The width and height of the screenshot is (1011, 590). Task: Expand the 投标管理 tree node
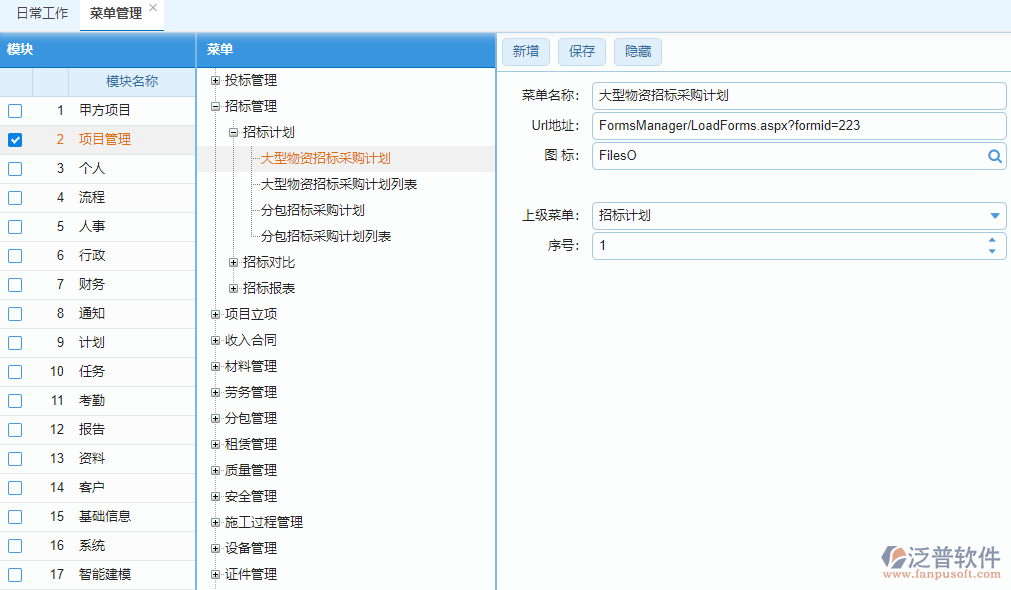(x=215, y=81)
